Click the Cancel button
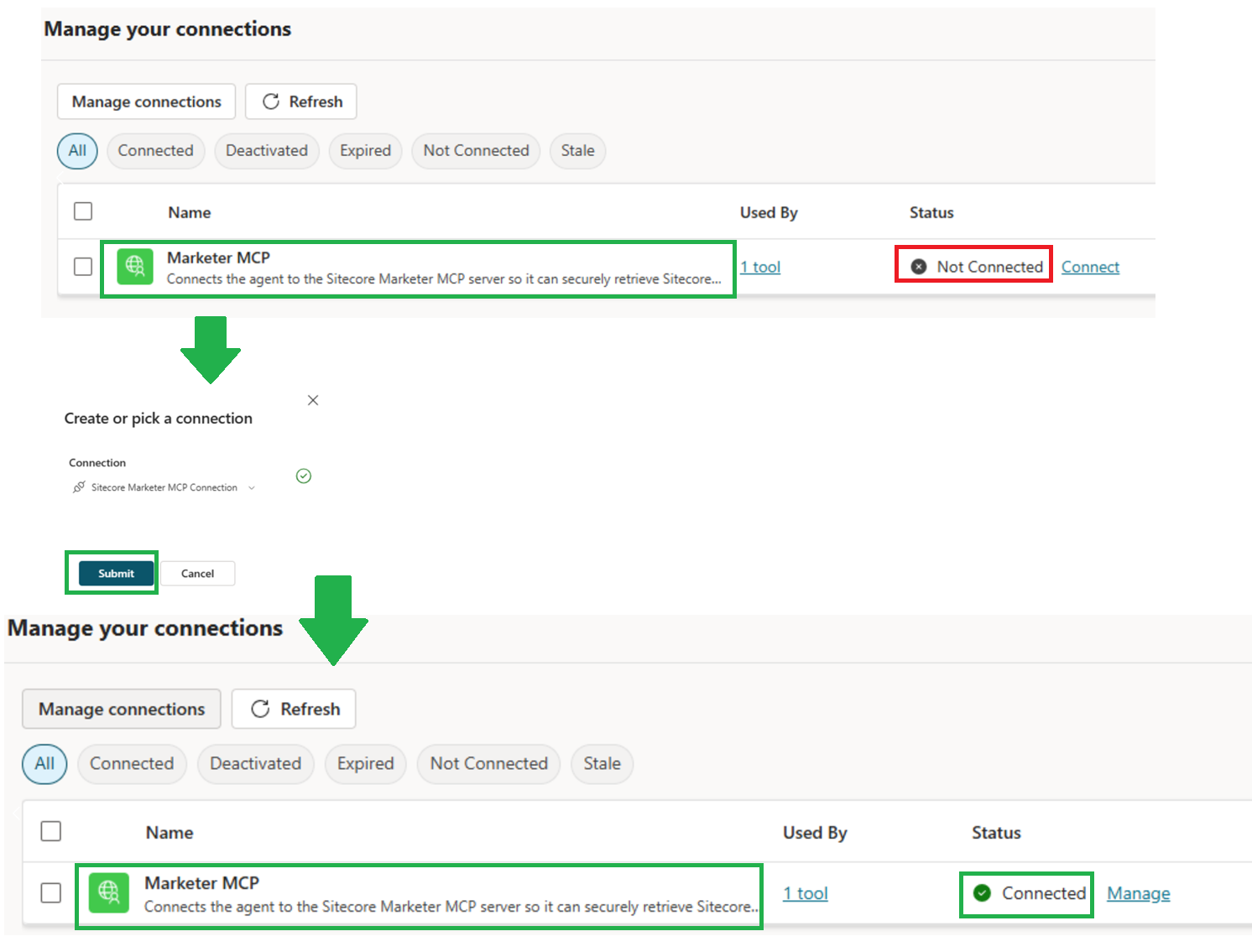The height and width of the screenshot is (952, 1252). pyautogui.click(x=197, y=574)
